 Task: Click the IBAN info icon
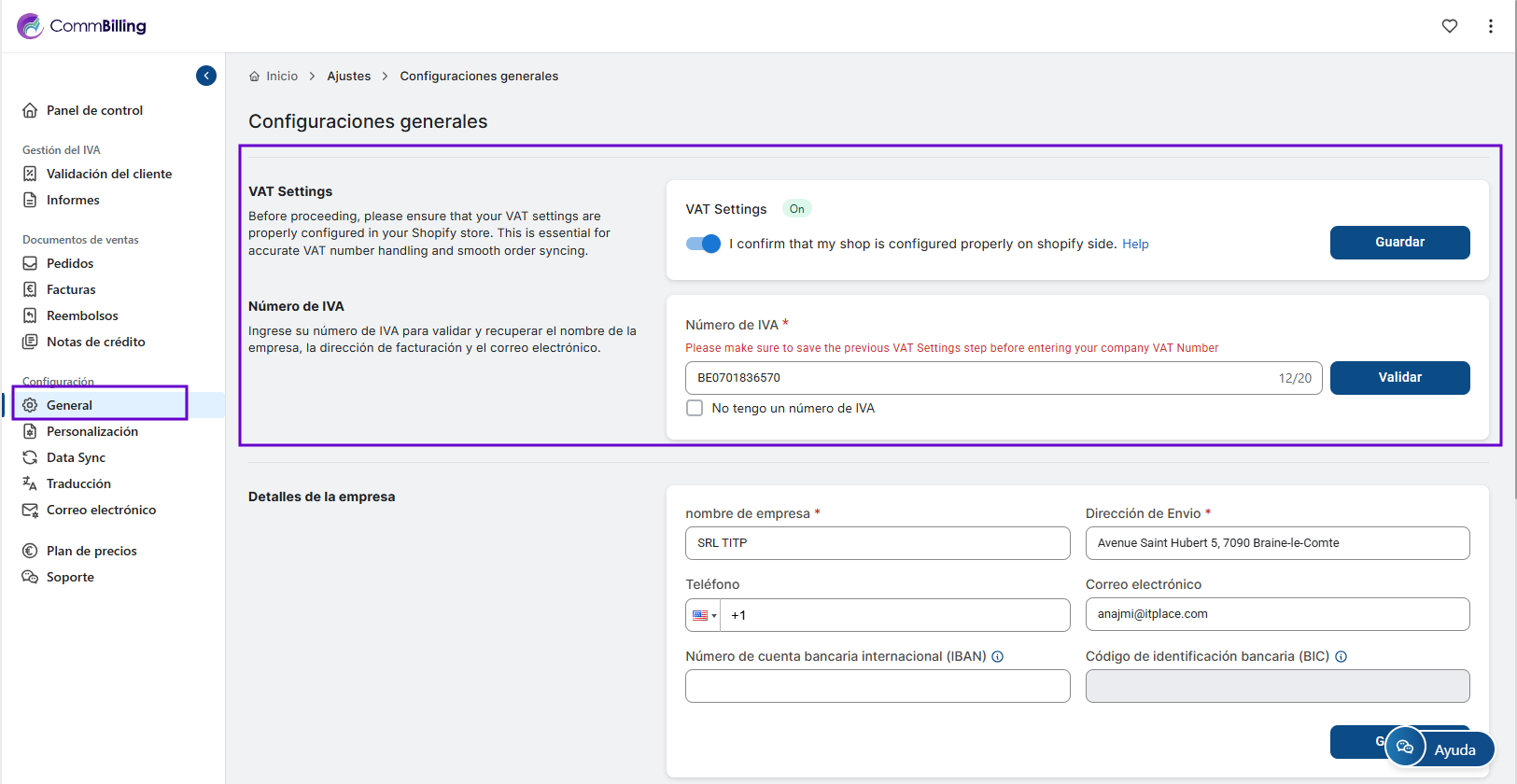(x=997, y=656)
